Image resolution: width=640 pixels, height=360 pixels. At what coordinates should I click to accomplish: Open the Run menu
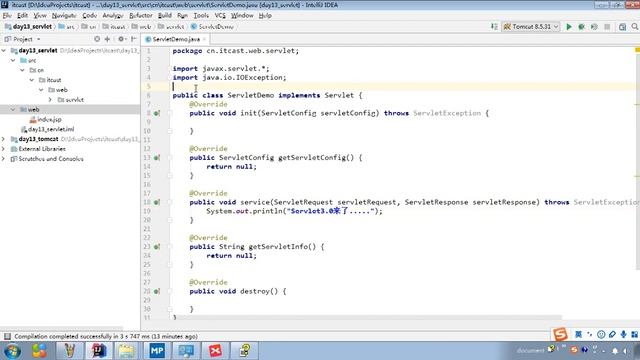(x=182, y=16)
